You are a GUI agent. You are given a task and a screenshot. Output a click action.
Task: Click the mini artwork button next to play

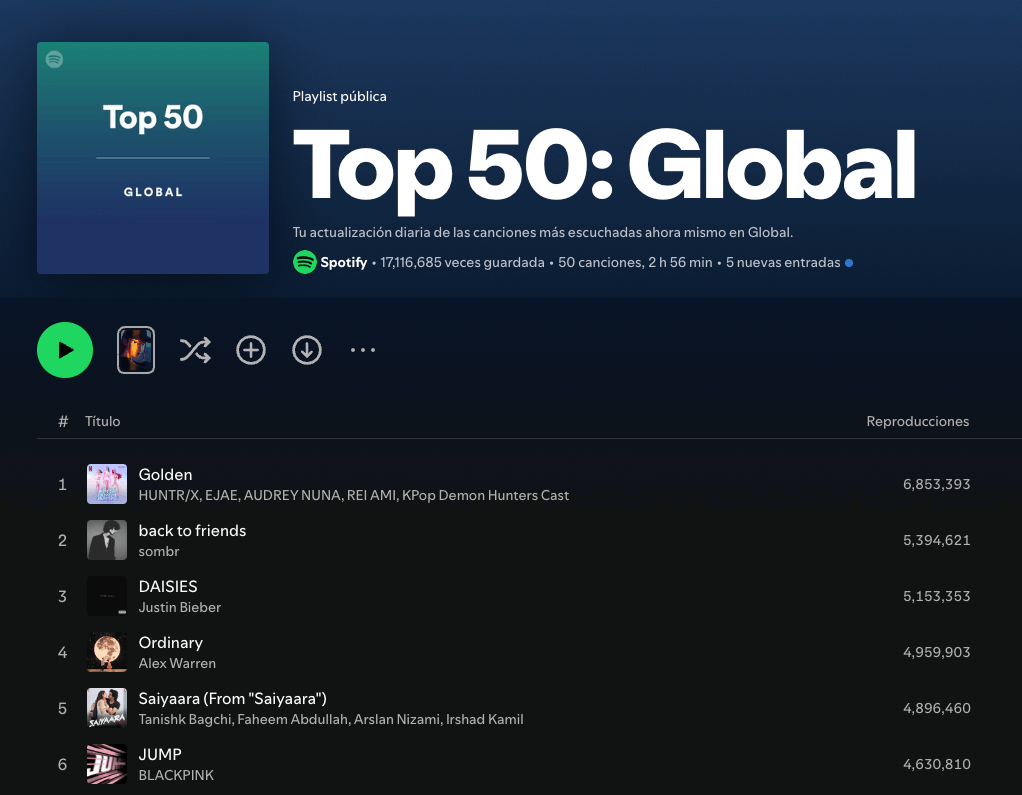(x=136, y=350)
